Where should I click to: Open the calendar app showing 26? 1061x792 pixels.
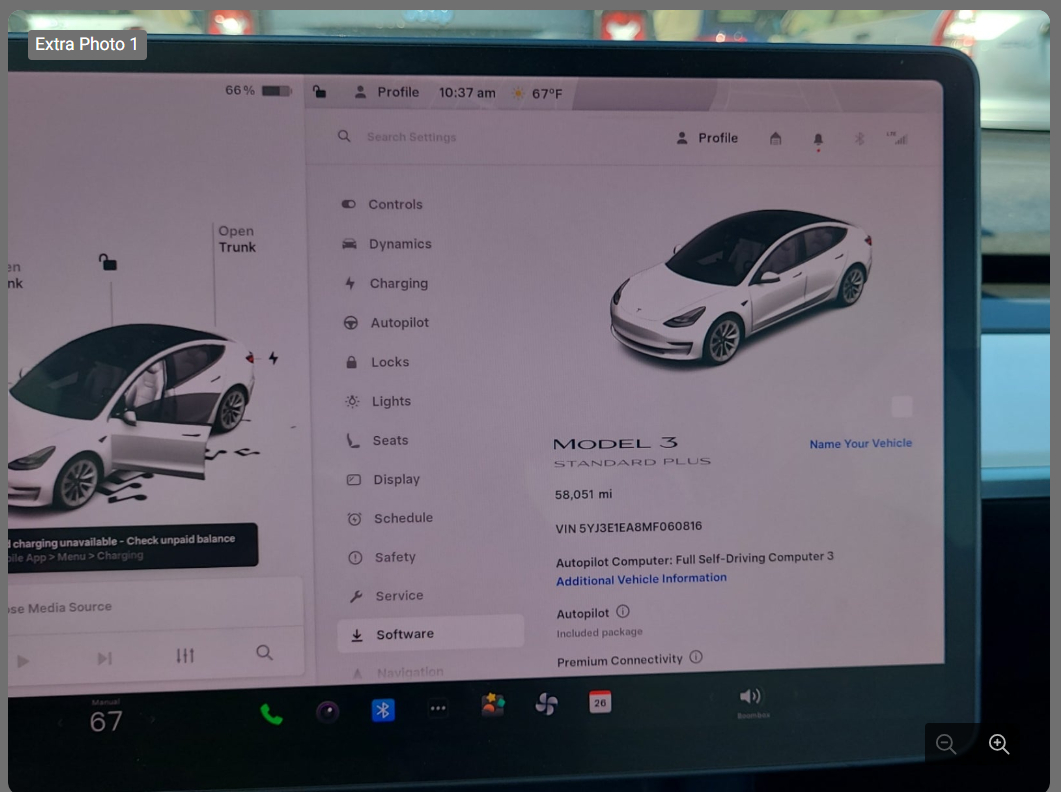[600, 702]
